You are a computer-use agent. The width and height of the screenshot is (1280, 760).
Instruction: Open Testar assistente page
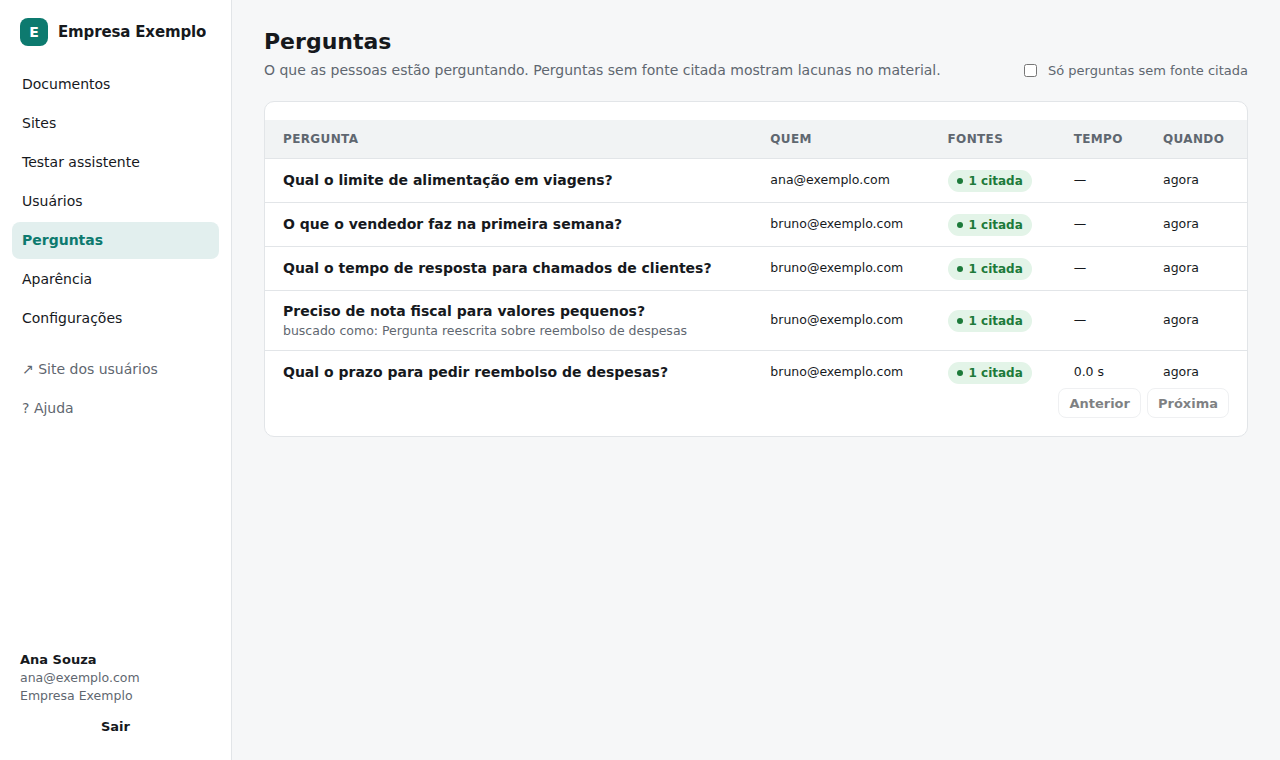click(115, 162)
